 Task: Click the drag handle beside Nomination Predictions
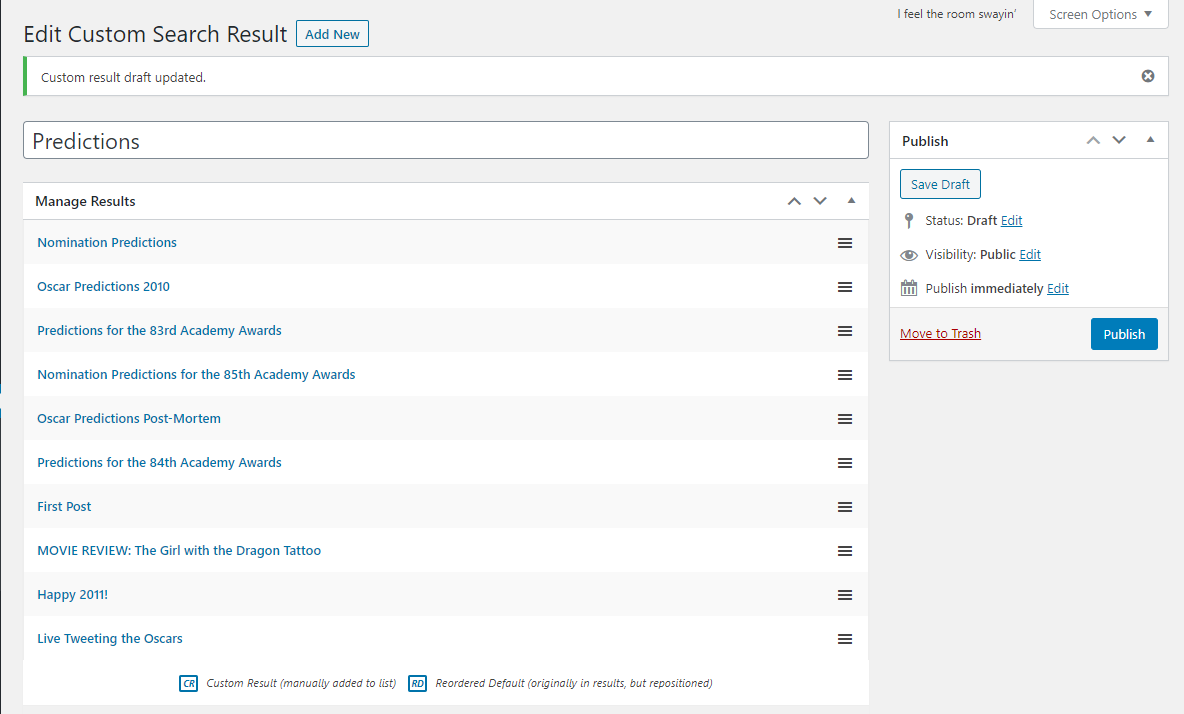coord(845,242)
